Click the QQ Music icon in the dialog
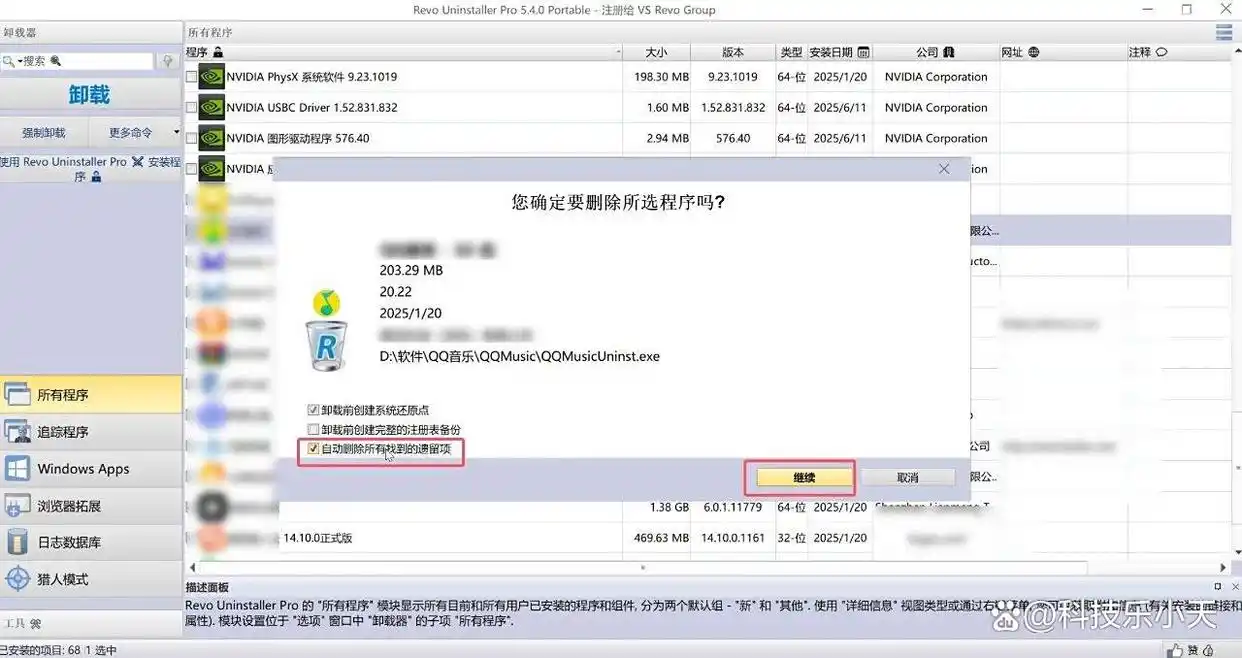 point(327,302)
